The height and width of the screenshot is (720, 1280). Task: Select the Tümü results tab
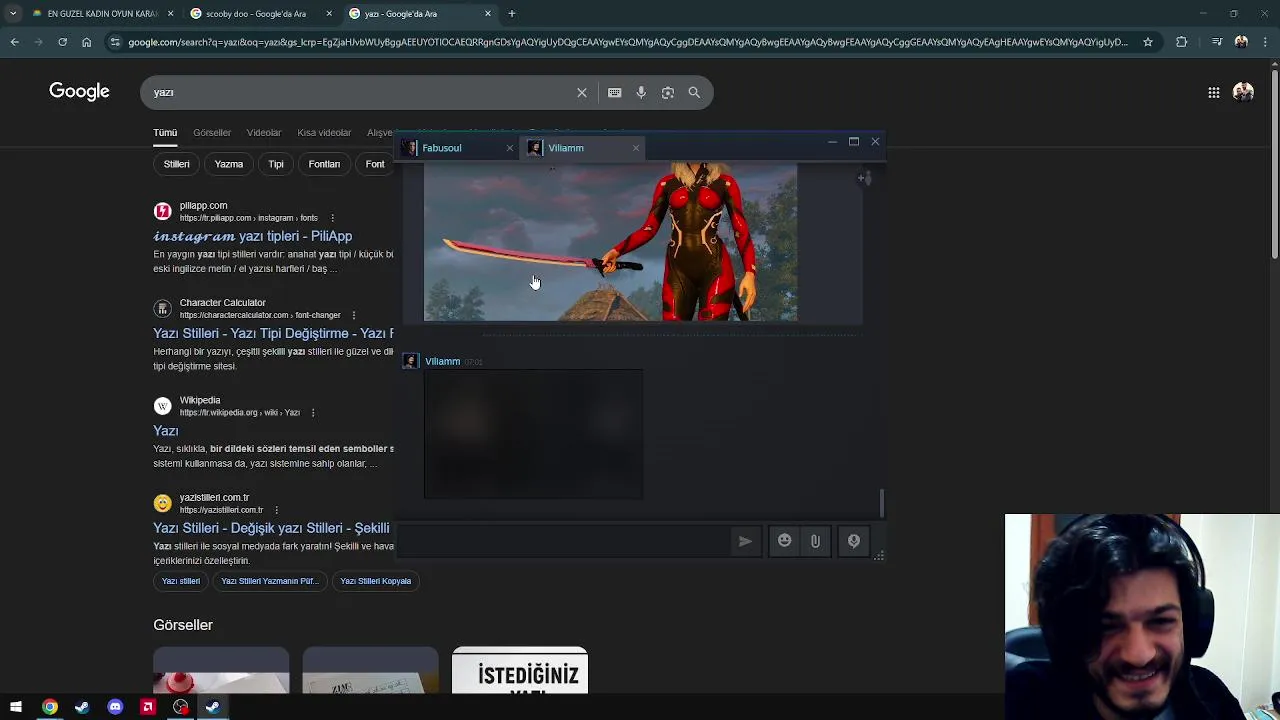point(165,133)
